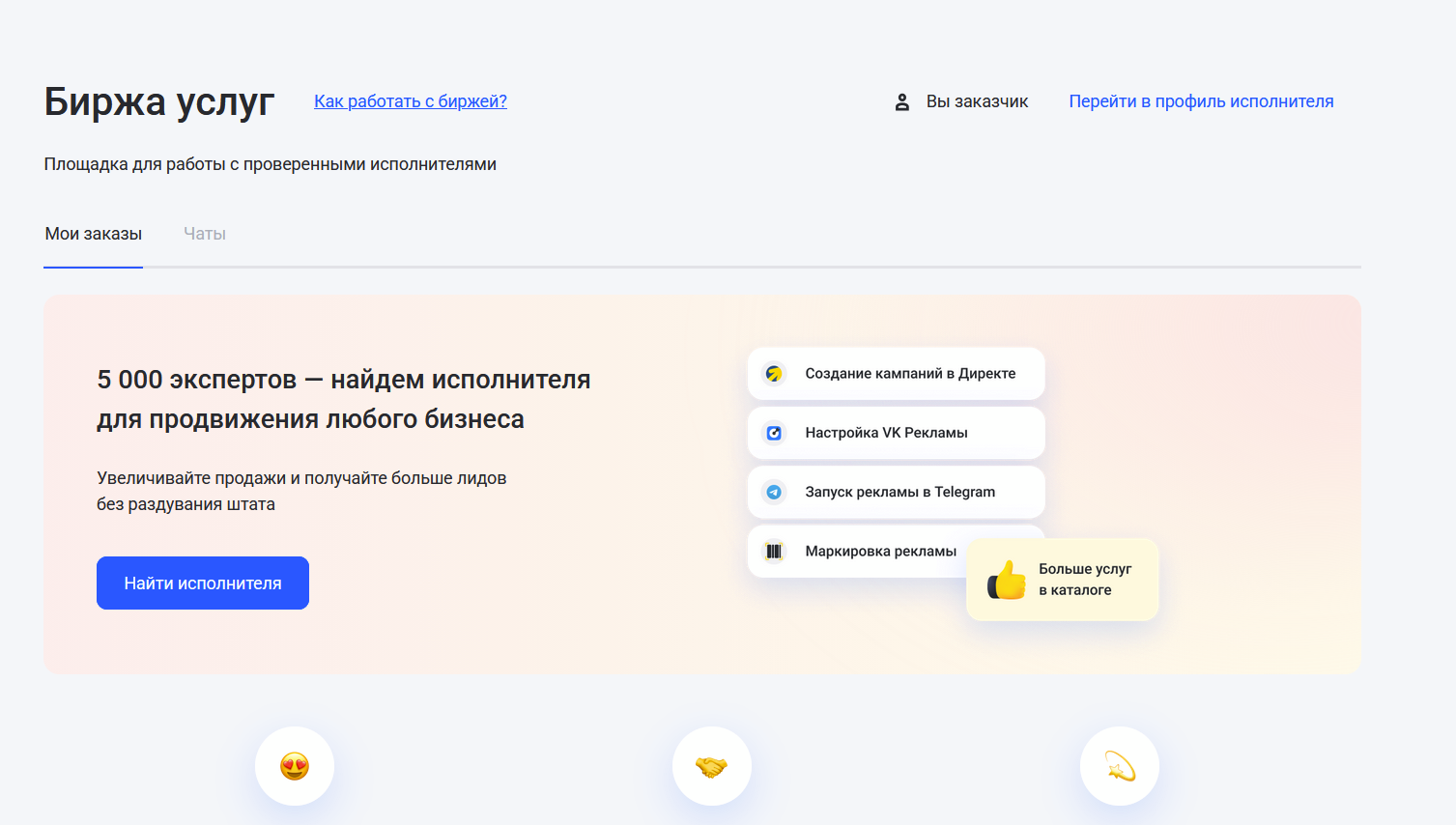Open the Как работать с биржей? link
The height and width of the screenshot is (825, 1456).
coord(410,100)
